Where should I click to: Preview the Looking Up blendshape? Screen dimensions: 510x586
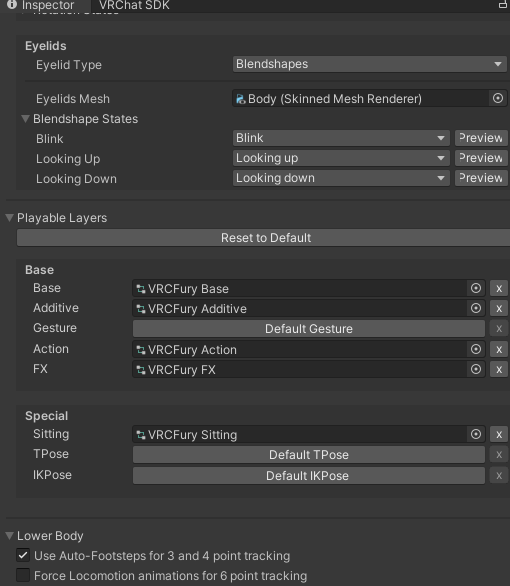point(481,158)
